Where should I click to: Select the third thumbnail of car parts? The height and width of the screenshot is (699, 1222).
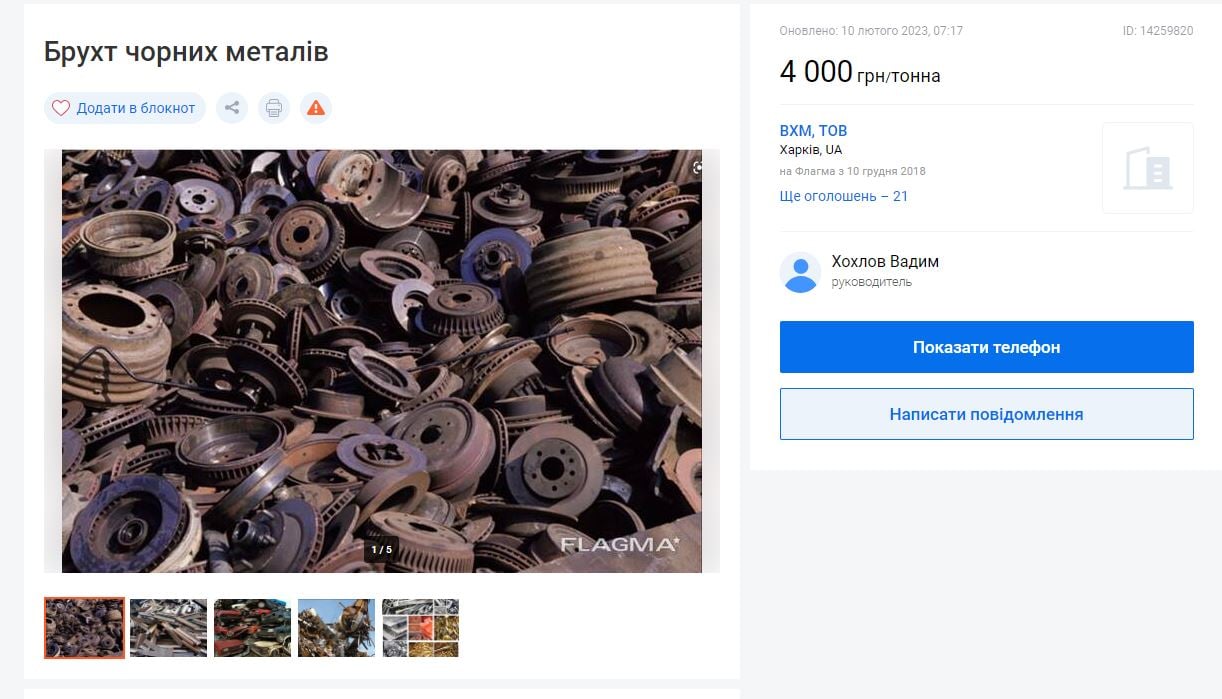click(252, 628)
